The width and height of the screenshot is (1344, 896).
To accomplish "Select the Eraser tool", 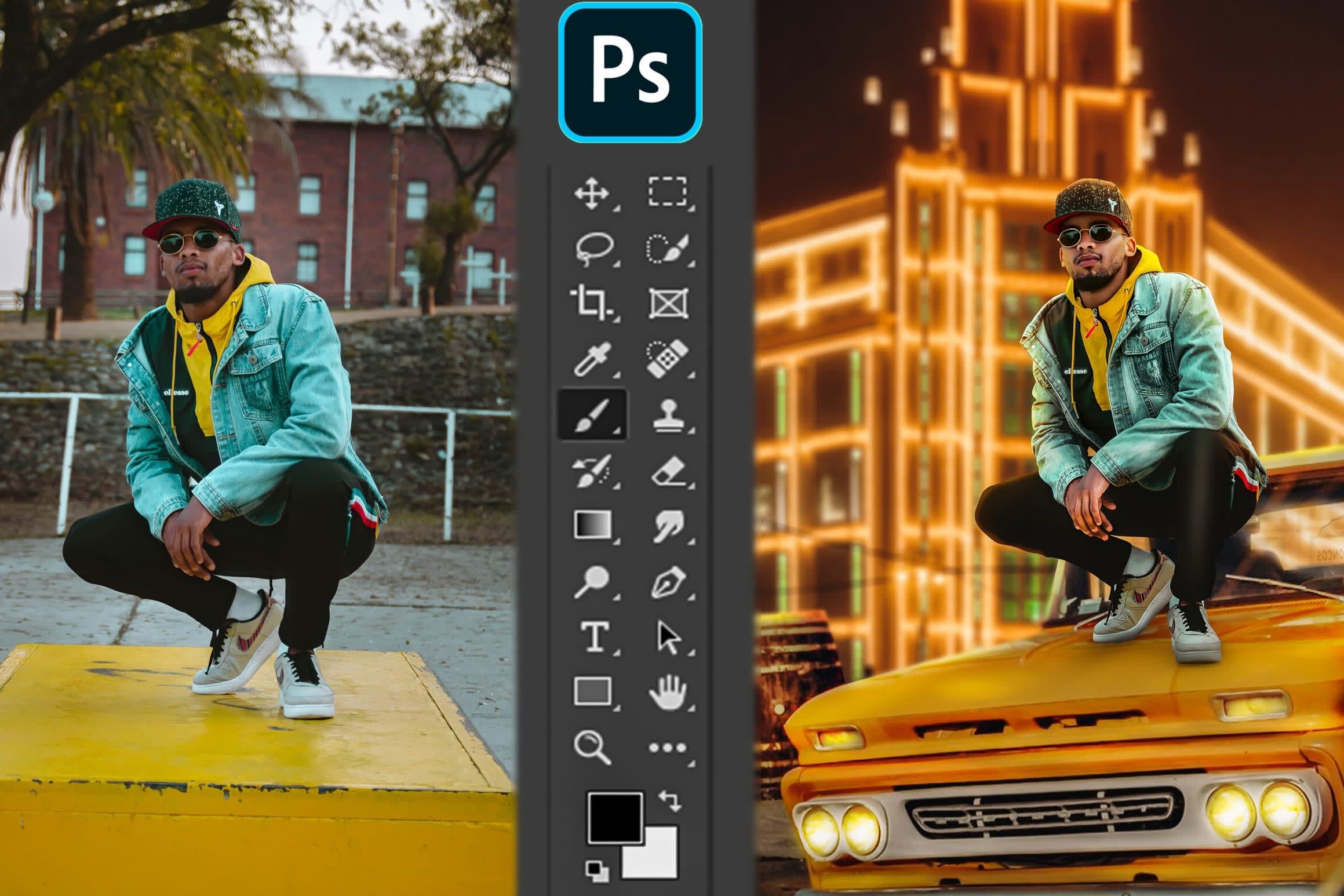I will (669, 471).
